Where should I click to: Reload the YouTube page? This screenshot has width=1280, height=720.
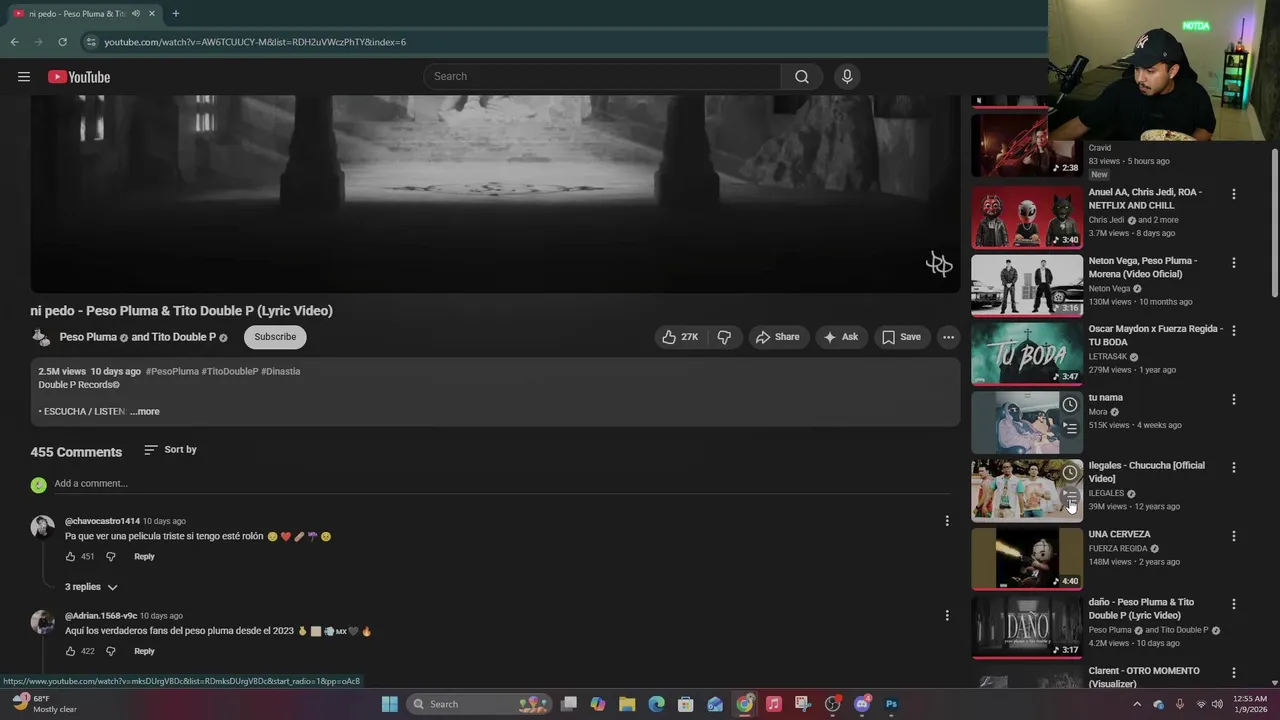coord(62,42)
